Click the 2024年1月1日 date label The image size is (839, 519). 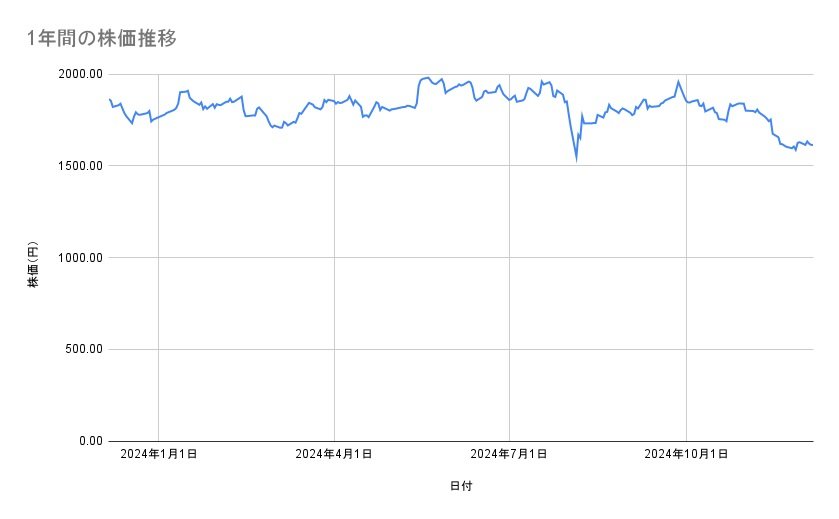tap(158, 455)
